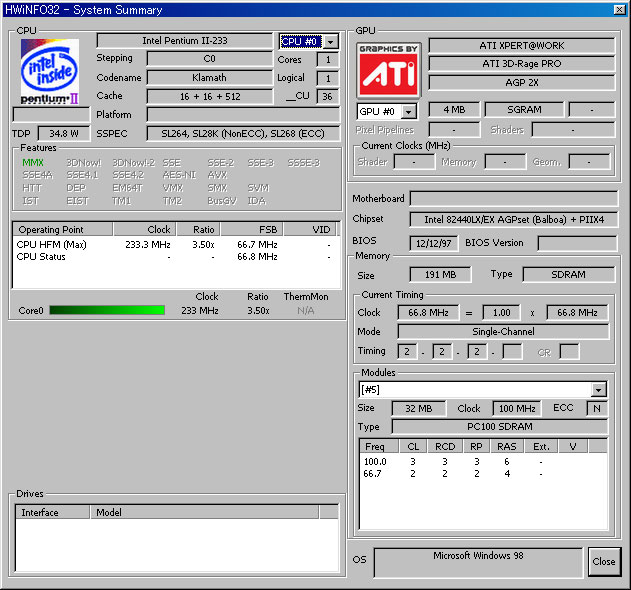The height and width of the screenshot is (590, 631).
Task: Click the memory Size field 191 MB
Action: tap(440, 274)
